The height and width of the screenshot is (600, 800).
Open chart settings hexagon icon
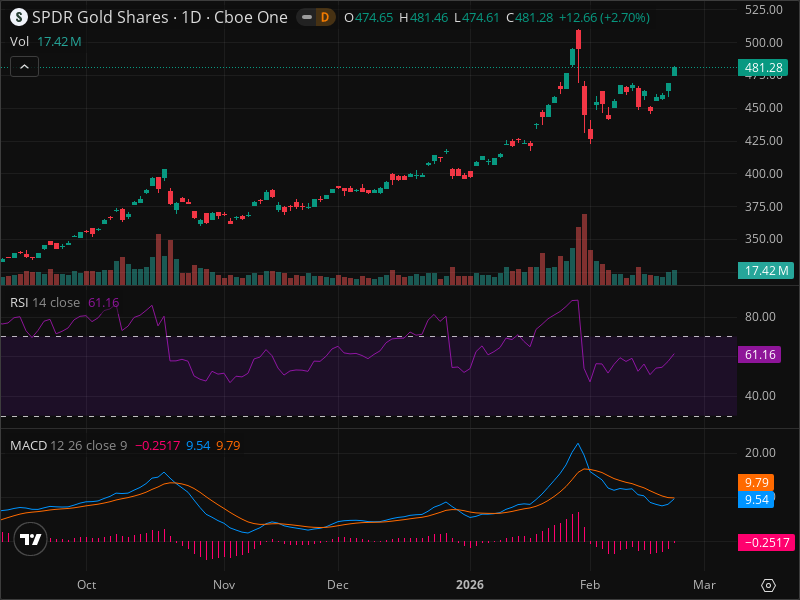click(768, 585)
